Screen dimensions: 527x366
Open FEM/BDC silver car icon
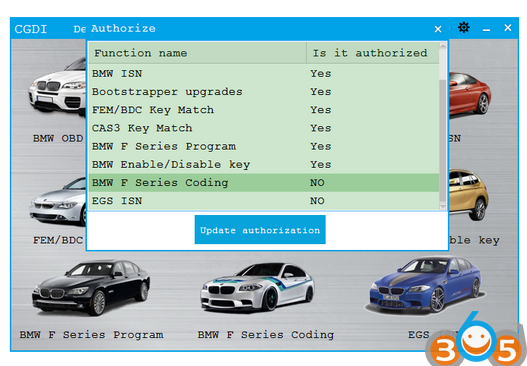pyautogui.click(x=59, y=202)
